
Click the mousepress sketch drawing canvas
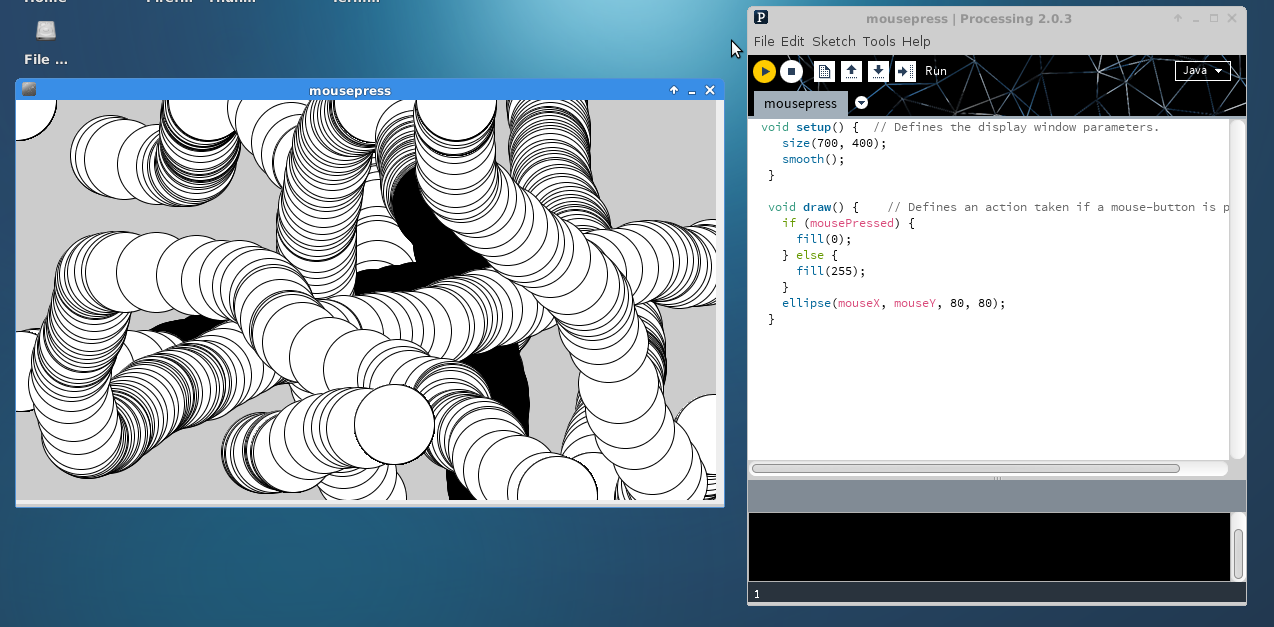click(x=366, y=300)
